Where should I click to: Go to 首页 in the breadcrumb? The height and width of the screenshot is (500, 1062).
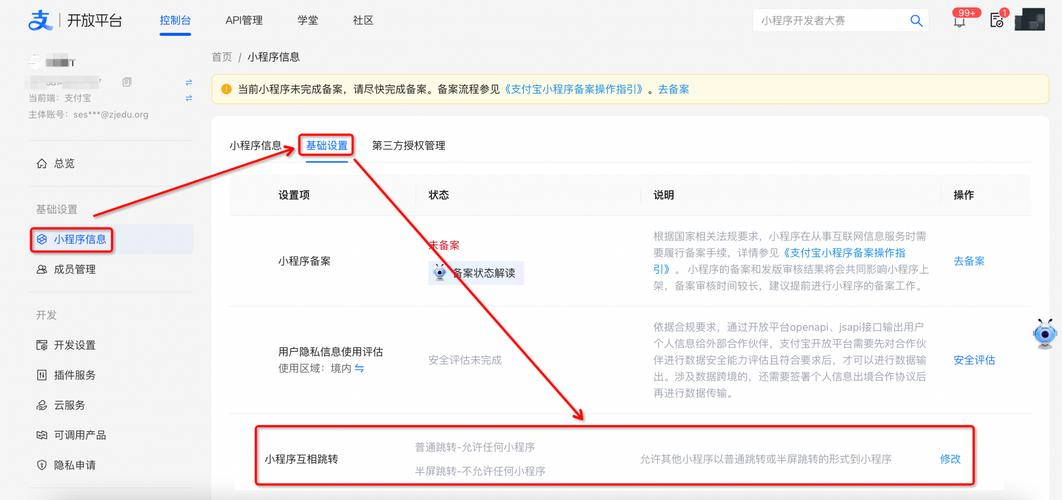coord(221,57)
